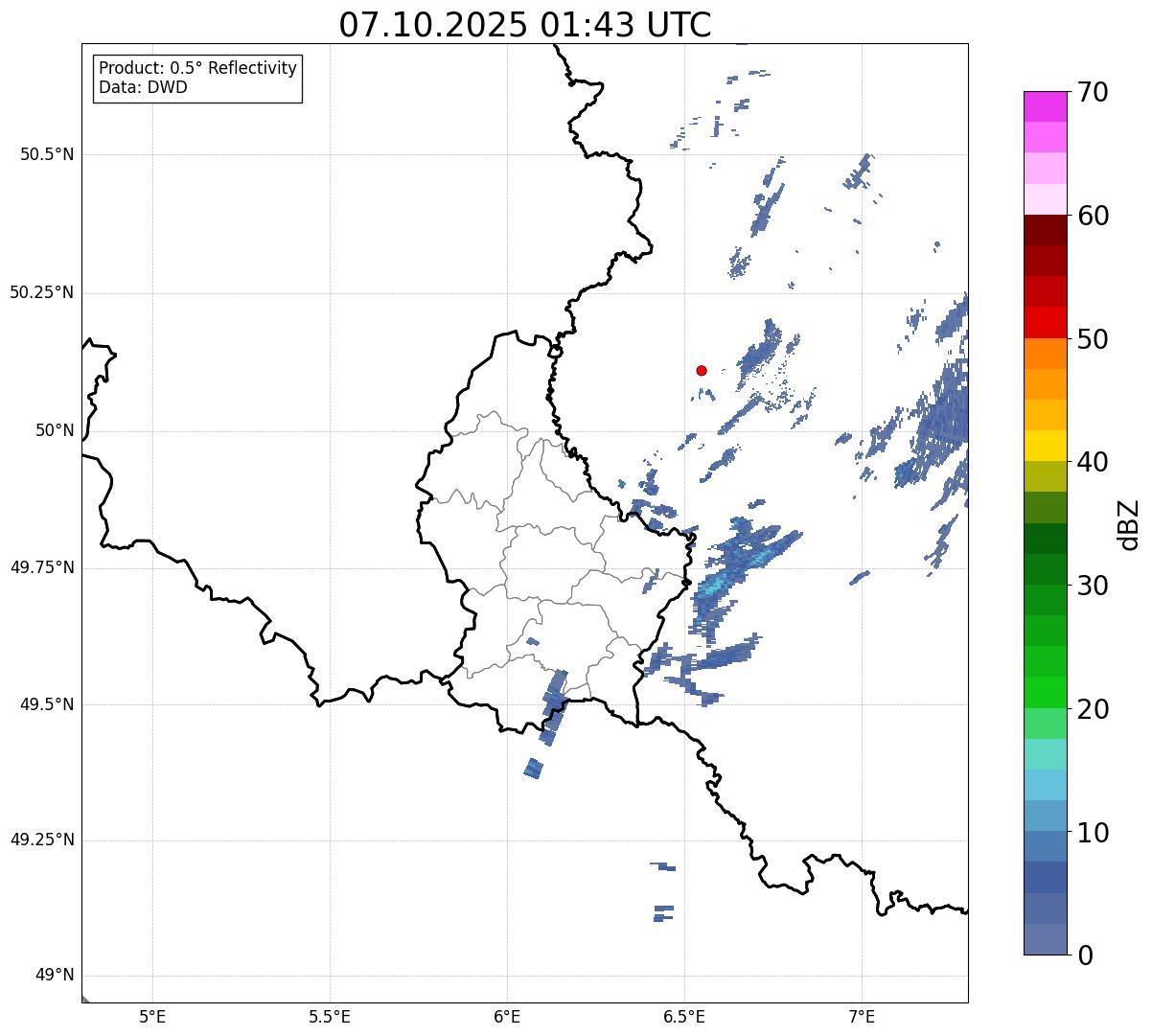The width and height of the screenshot is (1152, 1036).
Task: Click the bright green colorbar segment above 20
Action: [x=1046, y=693]
